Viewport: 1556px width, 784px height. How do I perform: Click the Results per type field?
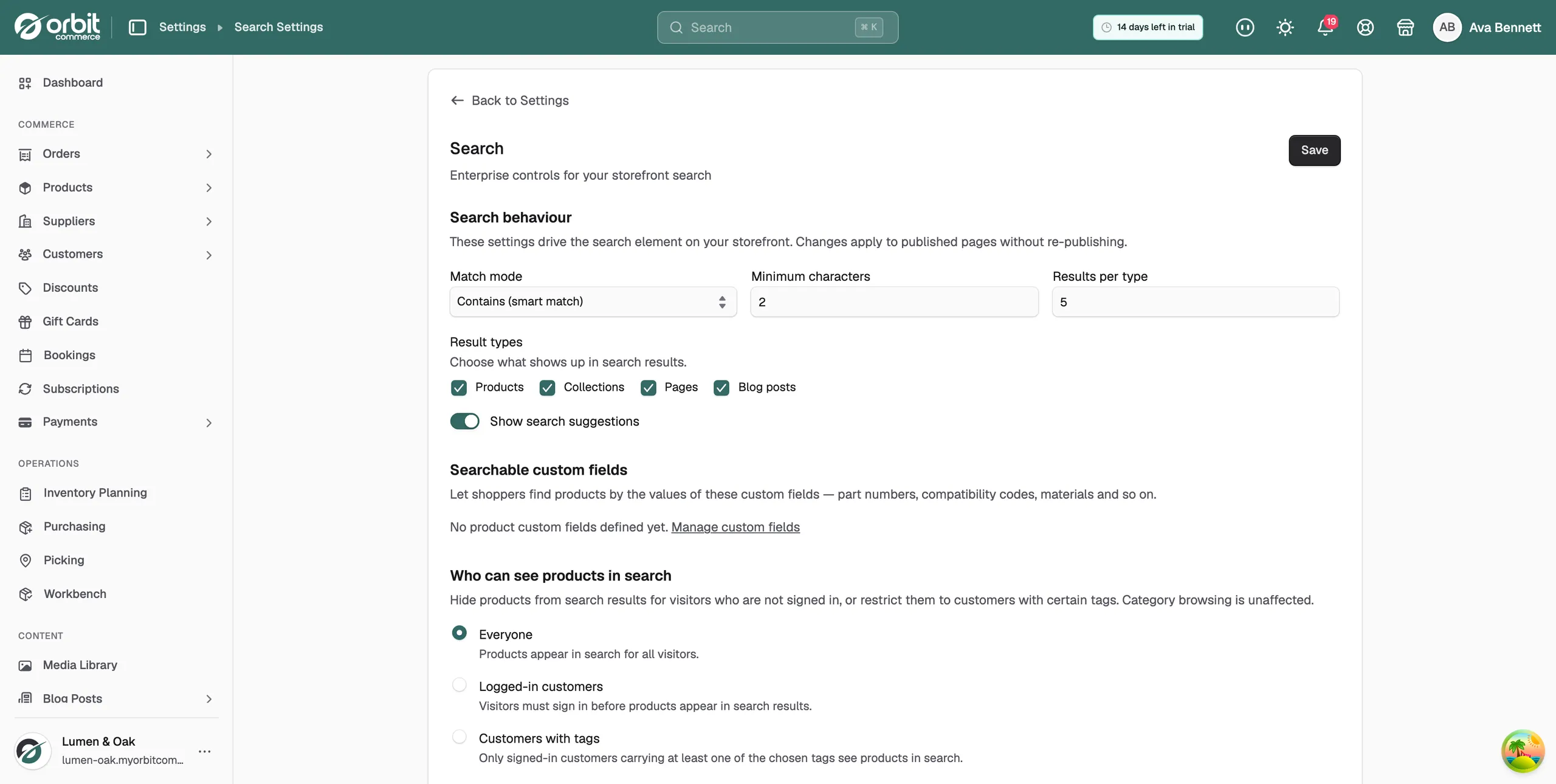[1196, 301]
